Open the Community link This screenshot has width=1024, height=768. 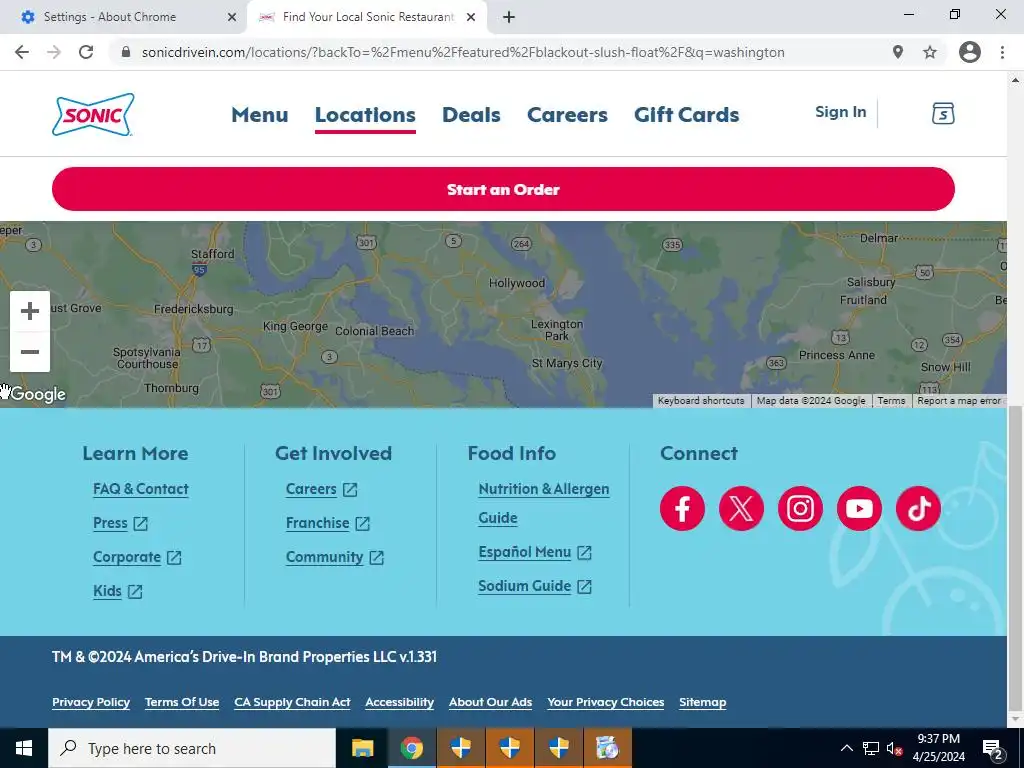(x=334, y=557)
